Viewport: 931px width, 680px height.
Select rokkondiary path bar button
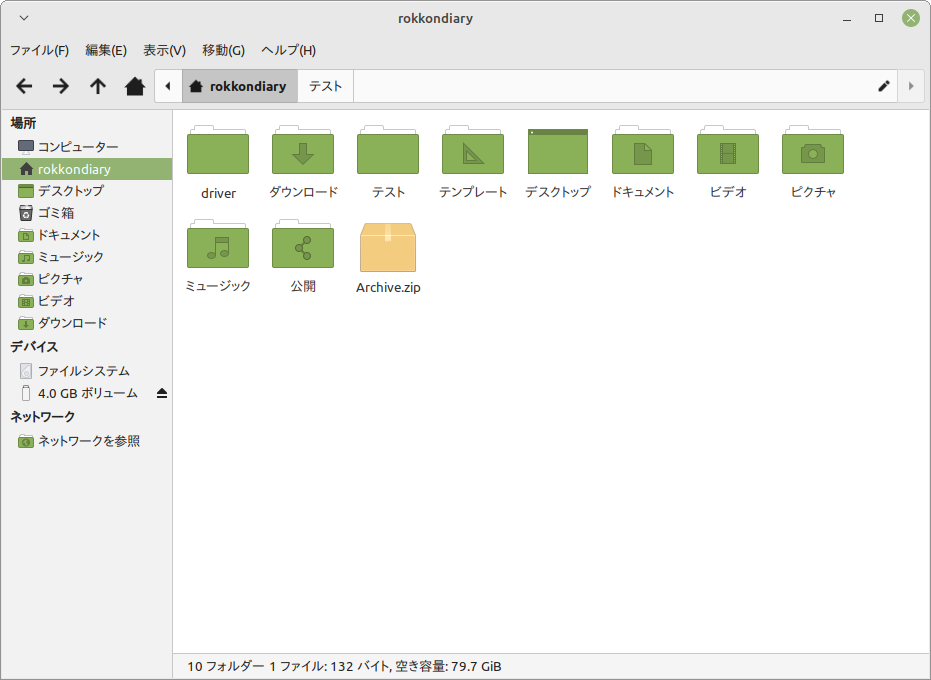pos(240,86)
